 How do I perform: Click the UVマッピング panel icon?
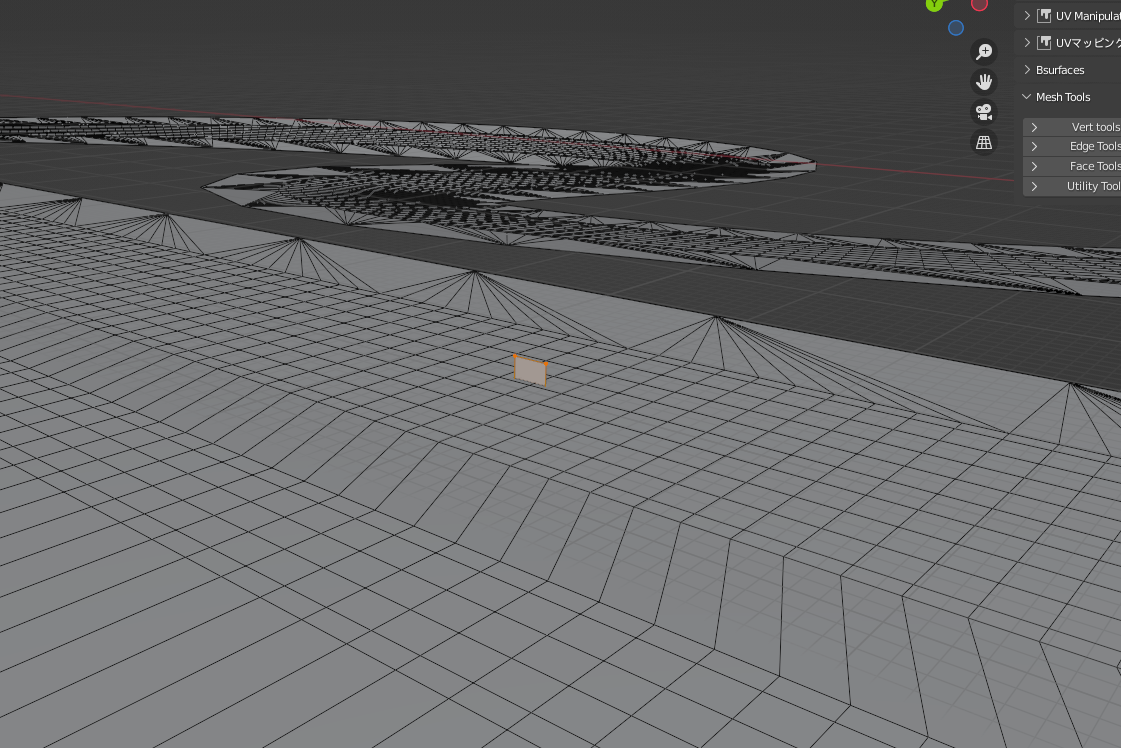1044,43
